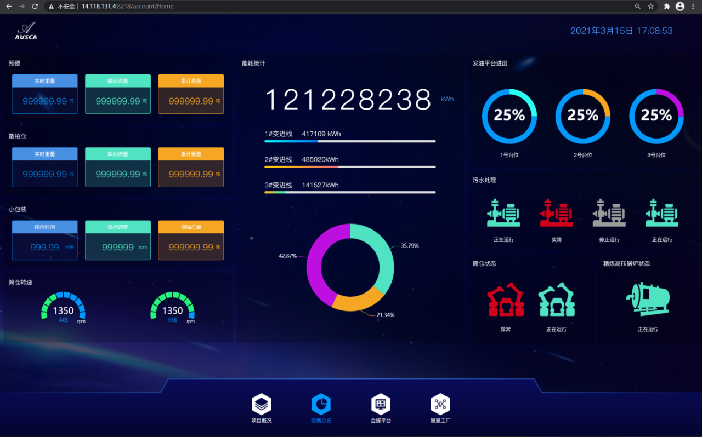The image size is (703, 438).
Task: Click the date and time 2021年3月15日 17:08:53
Action: pyautogui.click(x=621, y=30)
